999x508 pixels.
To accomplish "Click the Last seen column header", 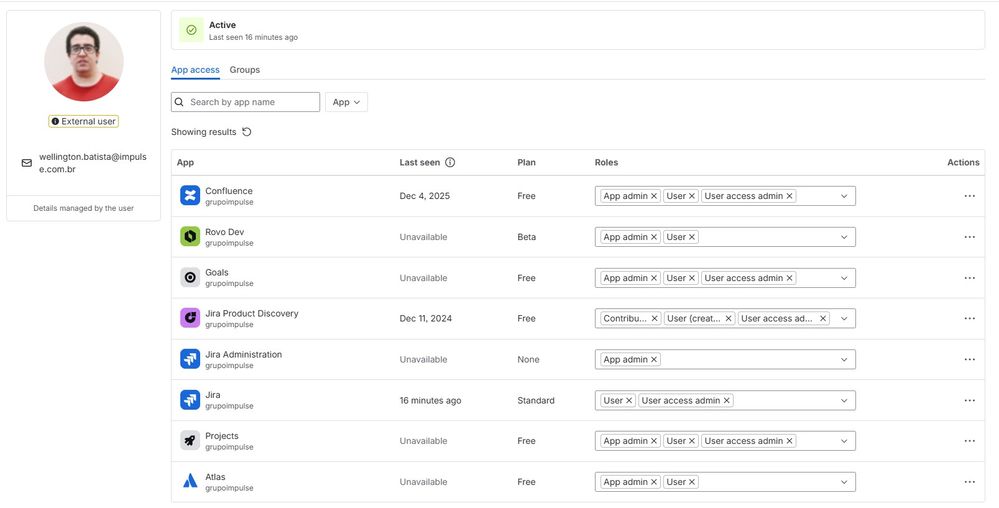I will coord(420,163).
